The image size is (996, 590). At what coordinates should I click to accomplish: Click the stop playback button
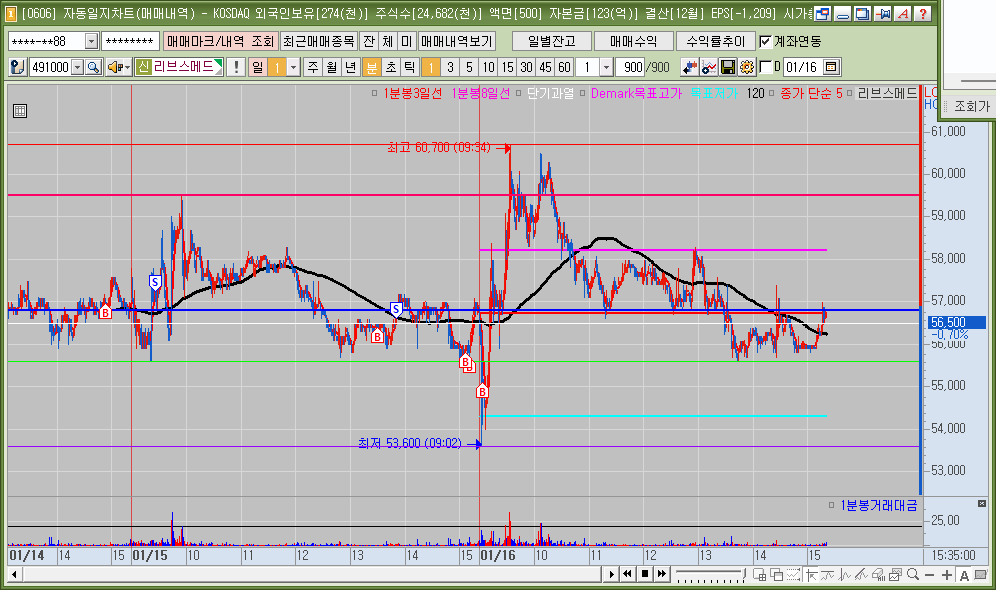tap(645, 574)
